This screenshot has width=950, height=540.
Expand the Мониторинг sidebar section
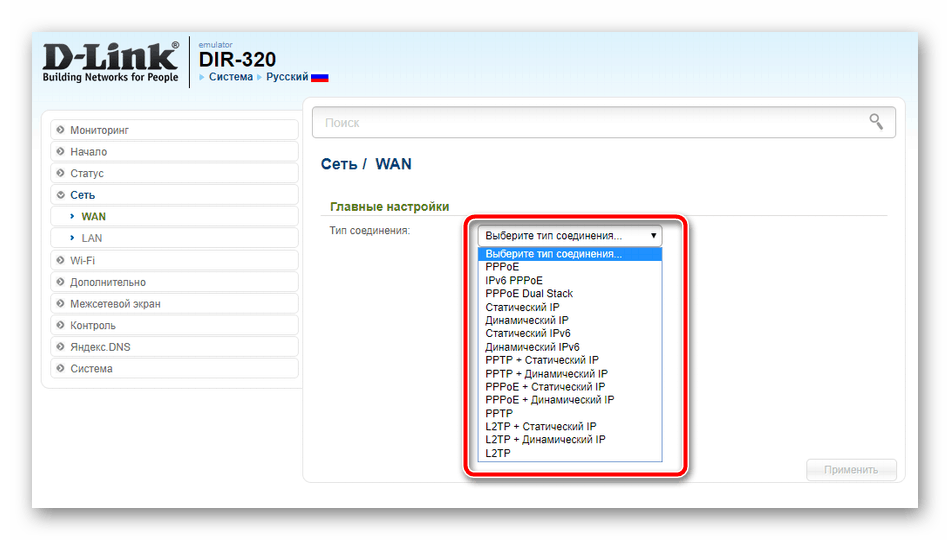[174, 130]
